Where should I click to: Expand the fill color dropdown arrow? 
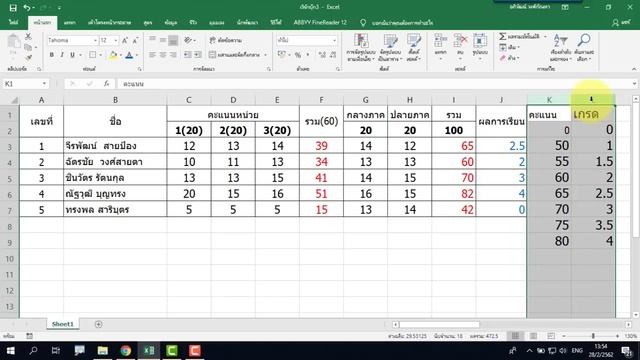coord(121,55)
